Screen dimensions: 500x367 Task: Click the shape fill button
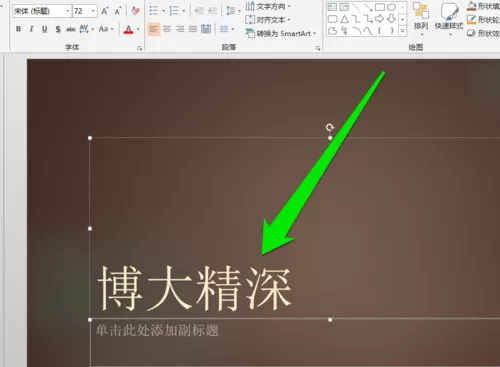tap(483, 6)
